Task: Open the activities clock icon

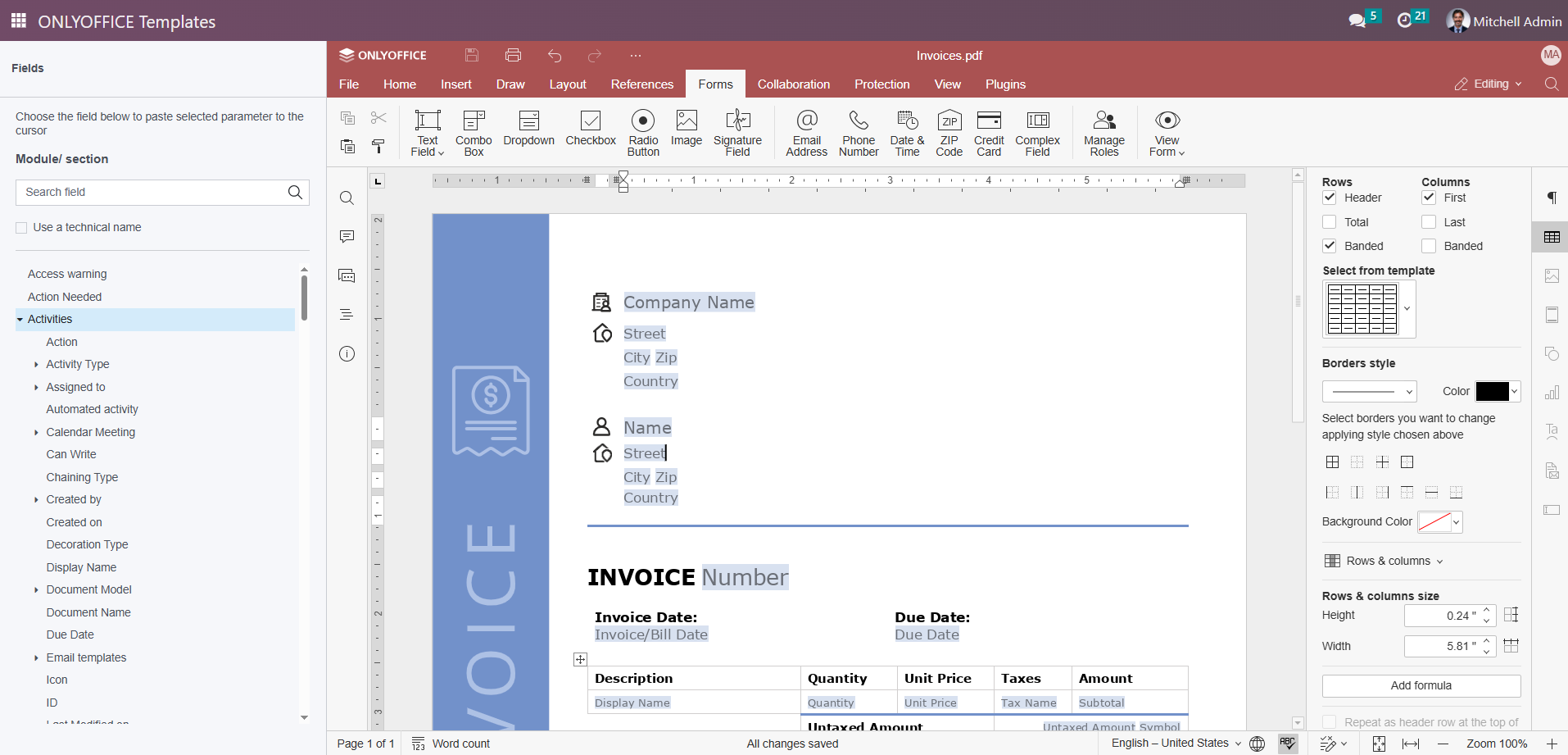Action: coord(1404,20)
